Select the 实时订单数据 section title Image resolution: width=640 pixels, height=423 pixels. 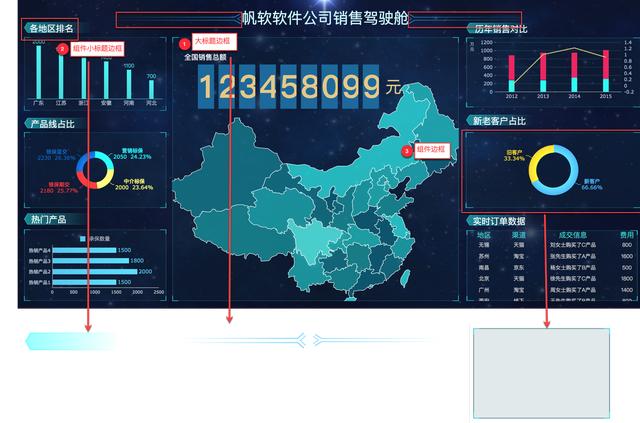[x=499, y=221]
